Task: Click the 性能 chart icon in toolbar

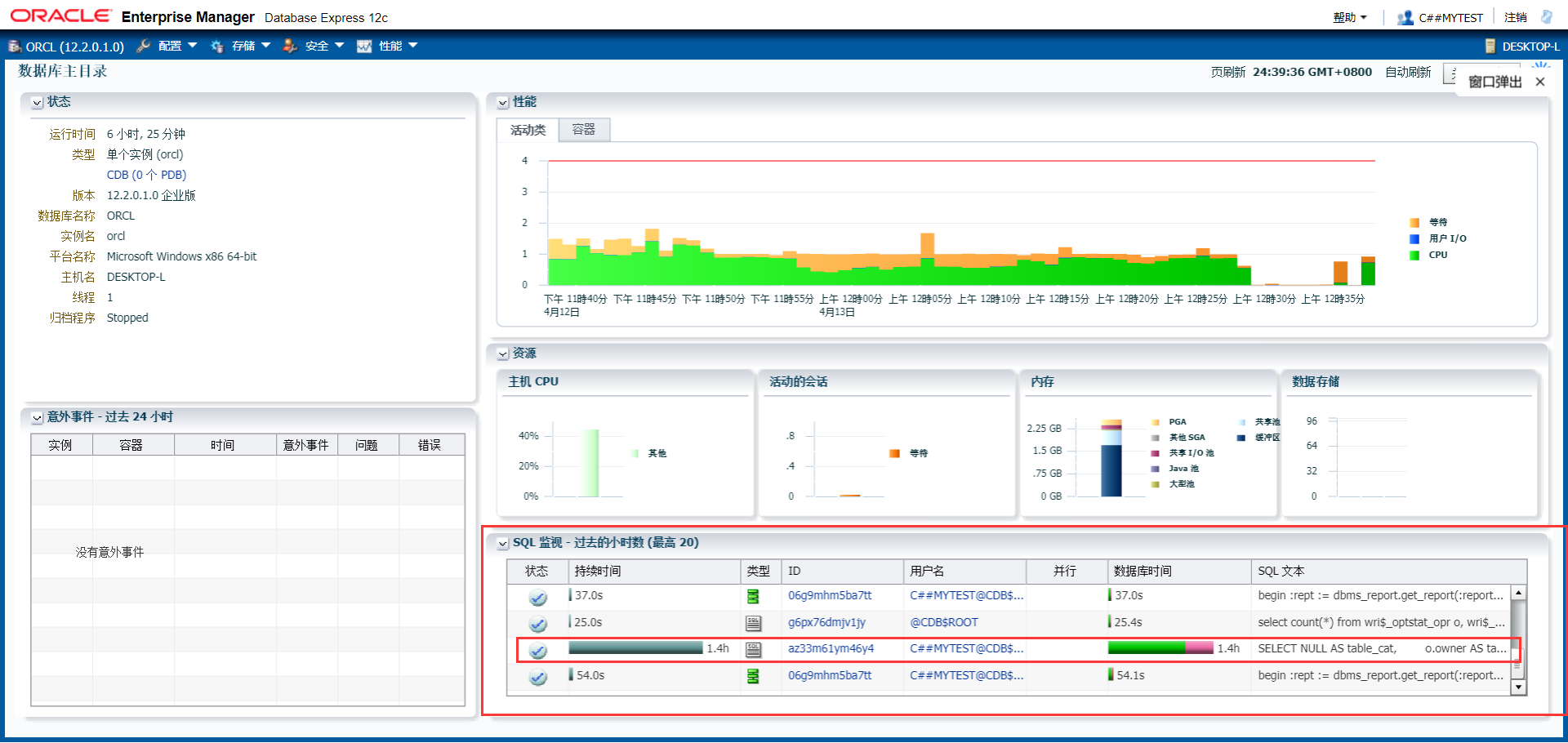Action: coord(364,46)
